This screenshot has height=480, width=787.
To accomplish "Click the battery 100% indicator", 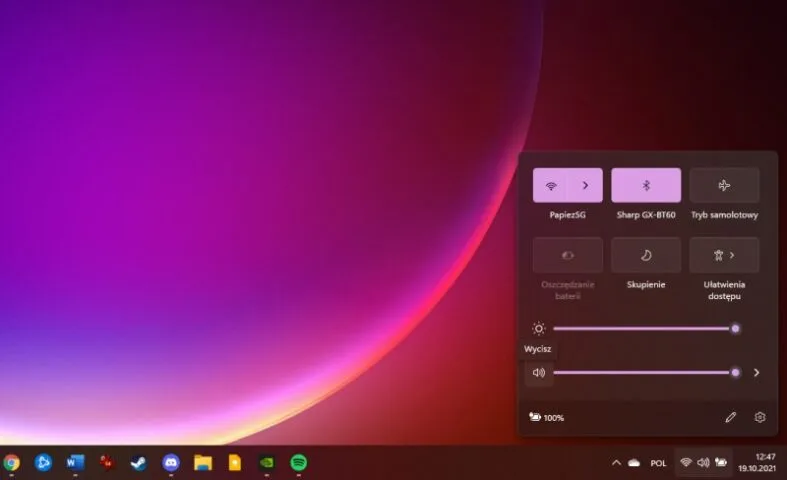I will pyautogui.click(x=547, y=417).
